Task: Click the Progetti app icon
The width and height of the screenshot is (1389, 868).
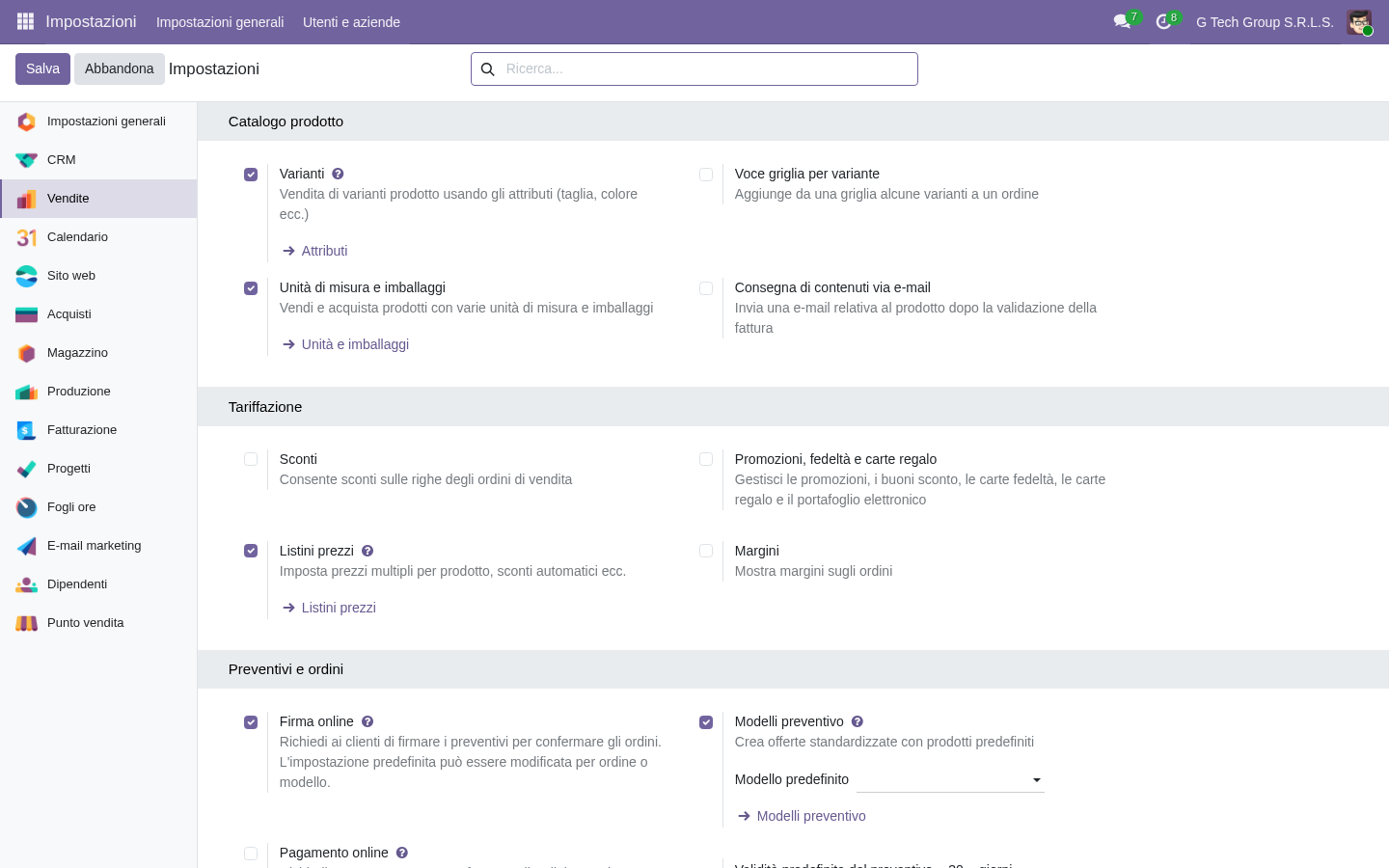Action: point(27,469)
